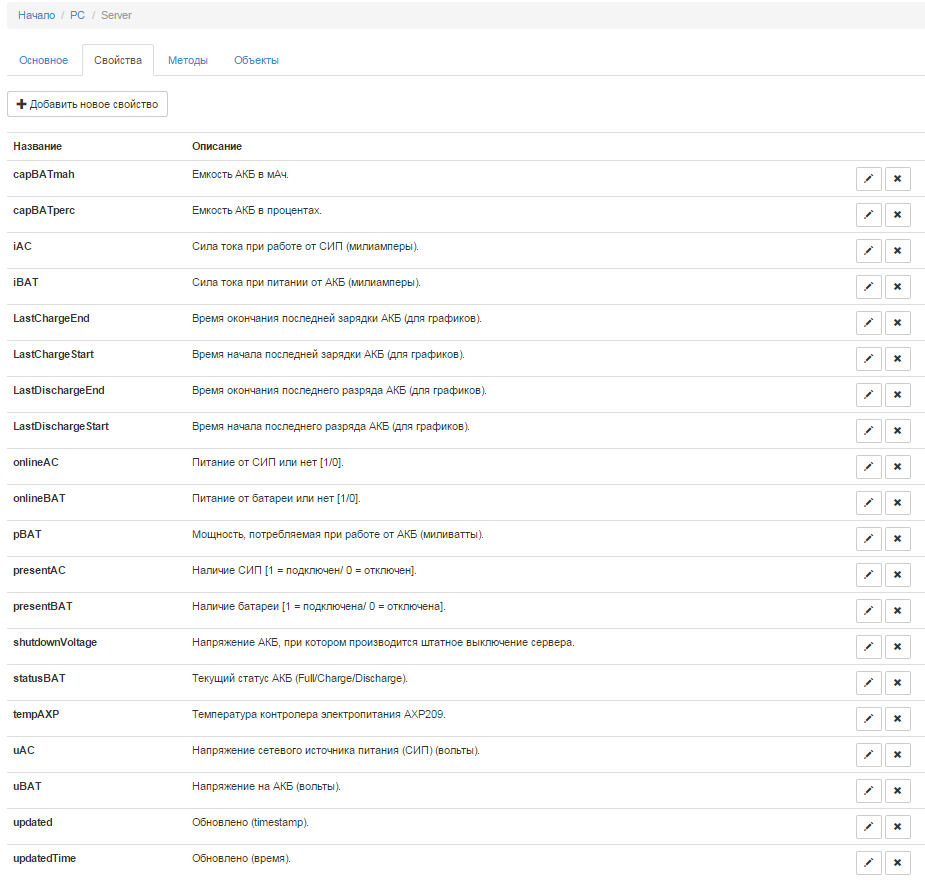The height and width of the screenshot is (886, 925).
Task: Edit the iAC property via pencil icon
Action: 869,251
